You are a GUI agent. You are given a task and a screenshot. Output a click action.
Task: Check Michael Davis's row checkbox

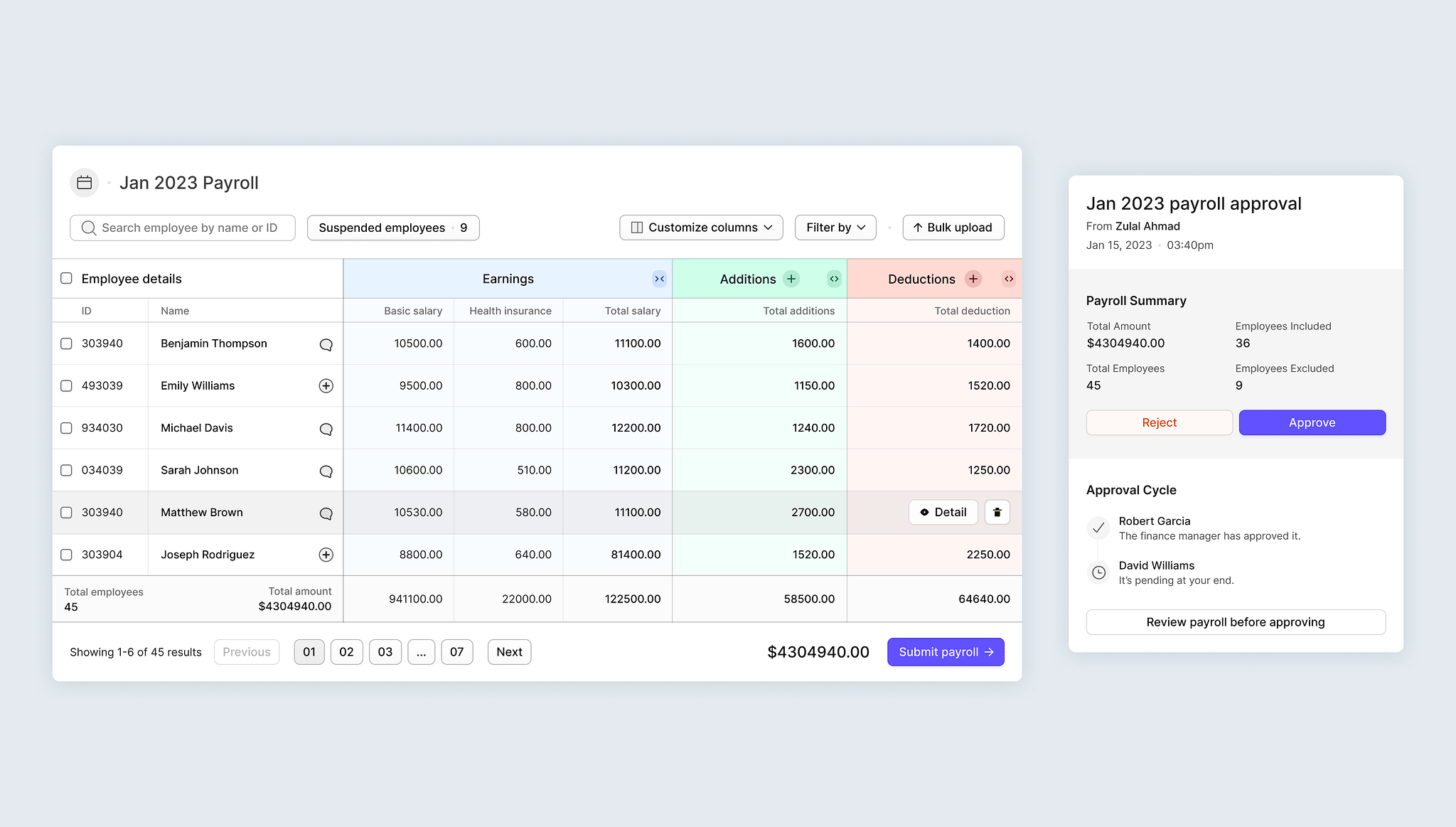tap(66, 427)
